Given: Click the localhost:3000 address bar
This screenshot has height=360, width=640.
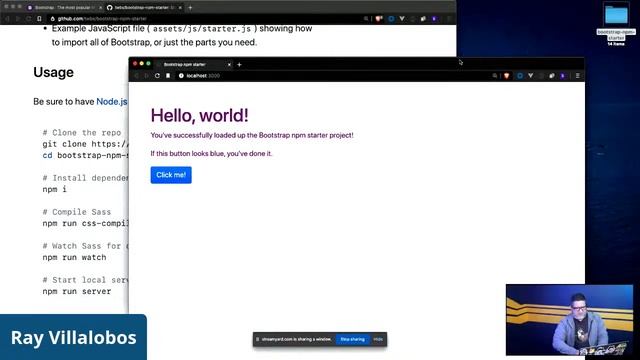Looking at the screenshot, I should click(x=333, y=76).
